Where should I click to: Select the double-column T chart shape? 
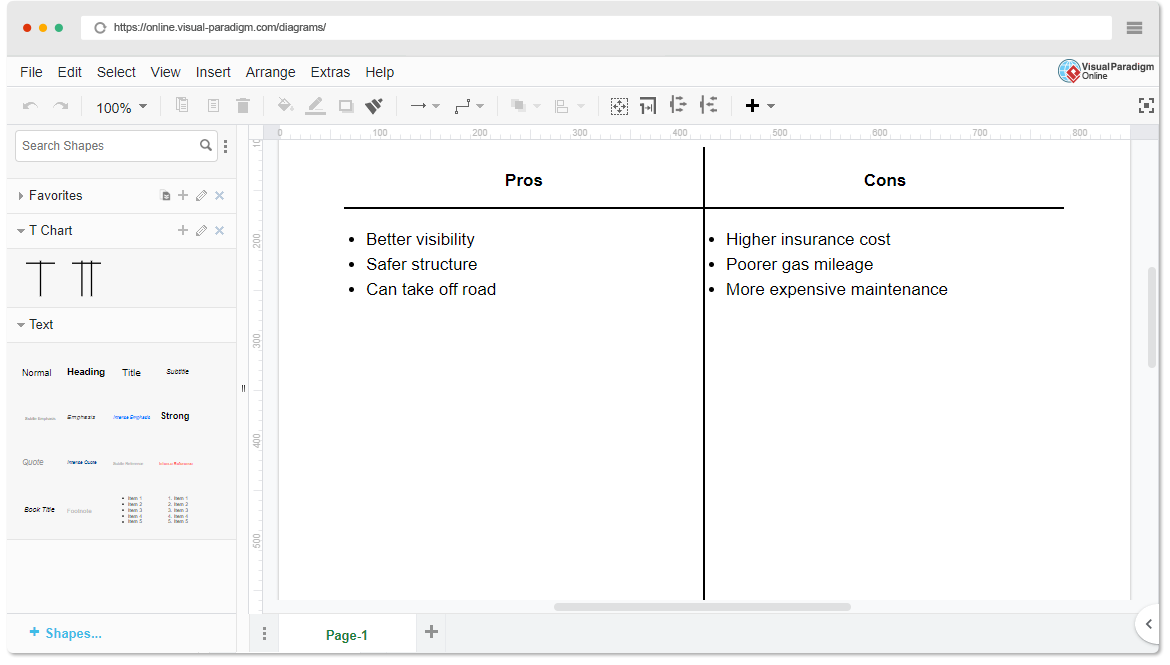click(86, 278)
